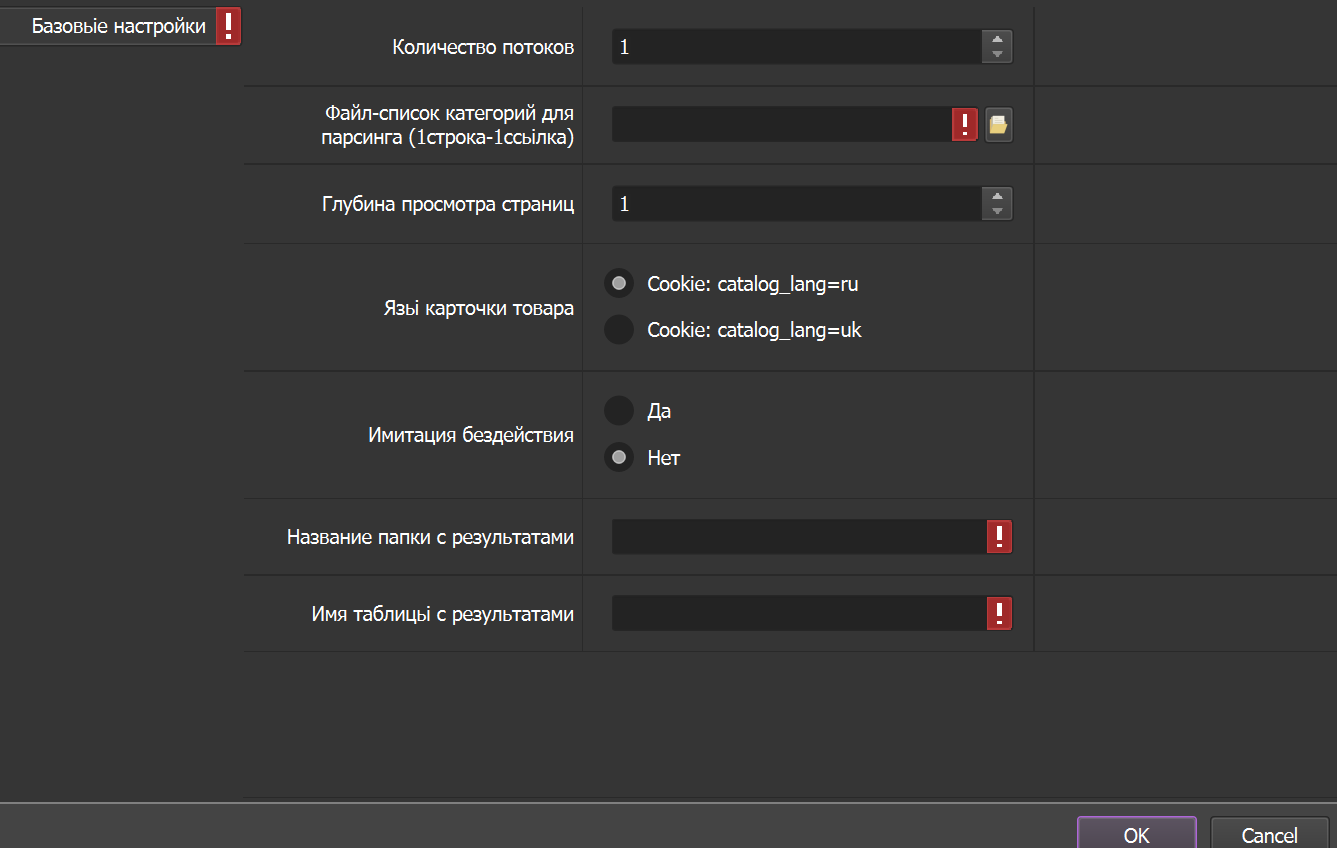Click the error icon in category file field

964,125
